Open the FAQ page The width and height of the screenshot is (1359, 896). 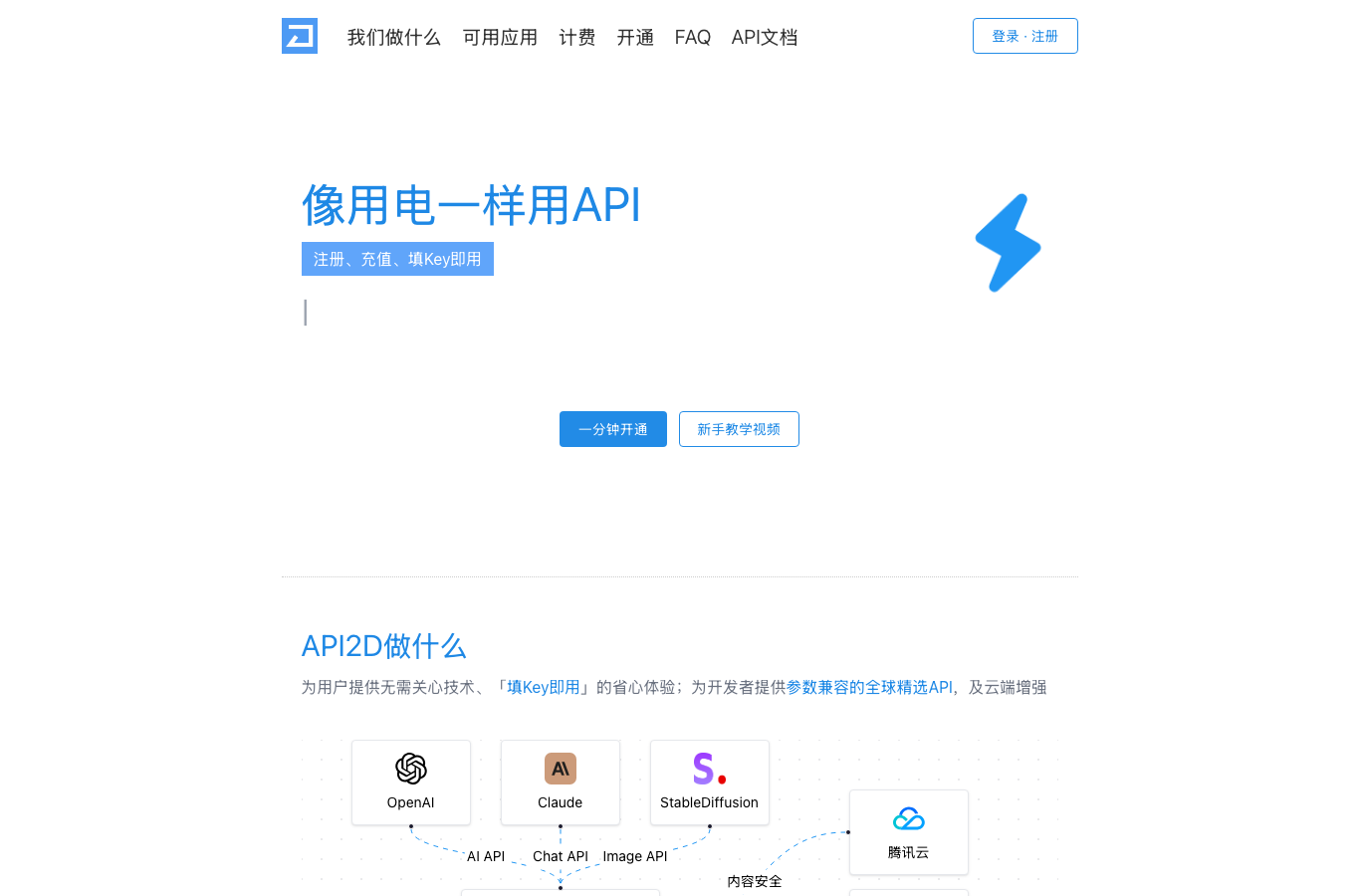pyautogui.click(x=693, y=37)
